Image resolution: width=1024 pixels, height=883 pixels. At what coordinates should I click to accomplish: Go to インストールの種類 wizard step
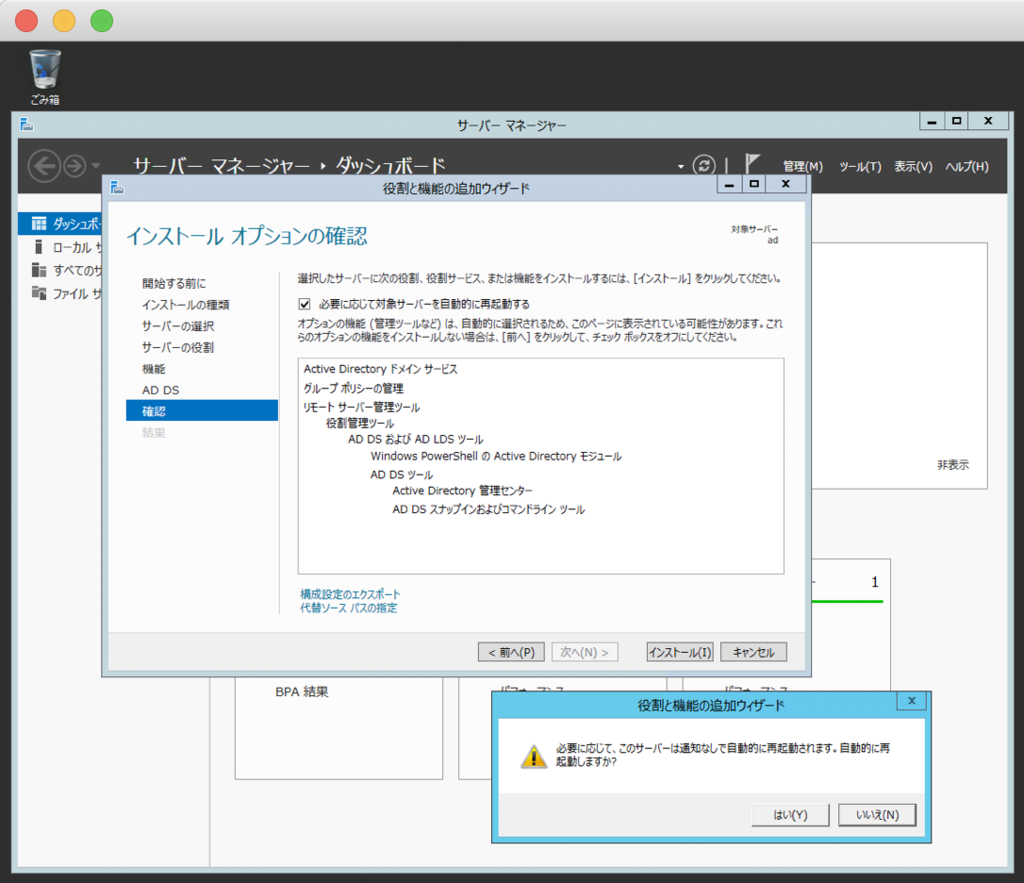pos(185,304)
